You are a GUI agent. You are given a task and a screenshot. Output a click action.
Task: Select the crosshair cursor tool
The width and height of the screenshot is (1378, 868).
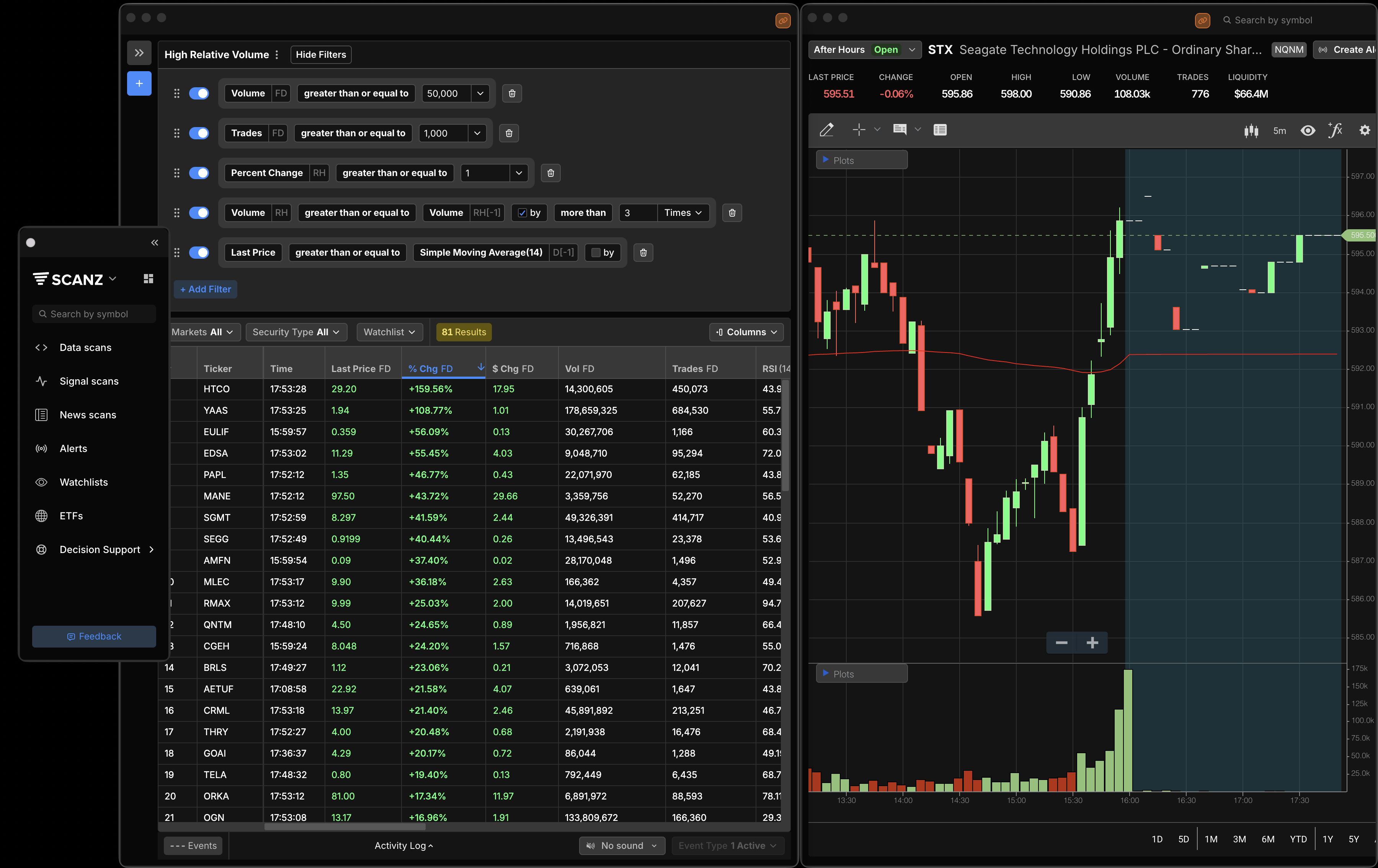click(859, 130)
